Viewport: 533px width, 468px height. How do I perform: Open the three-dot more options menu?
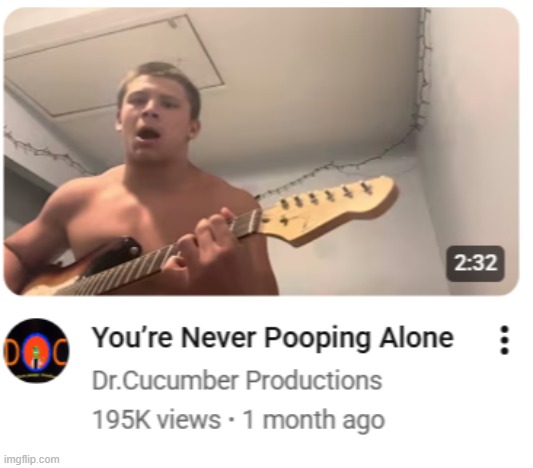point(505,340)
